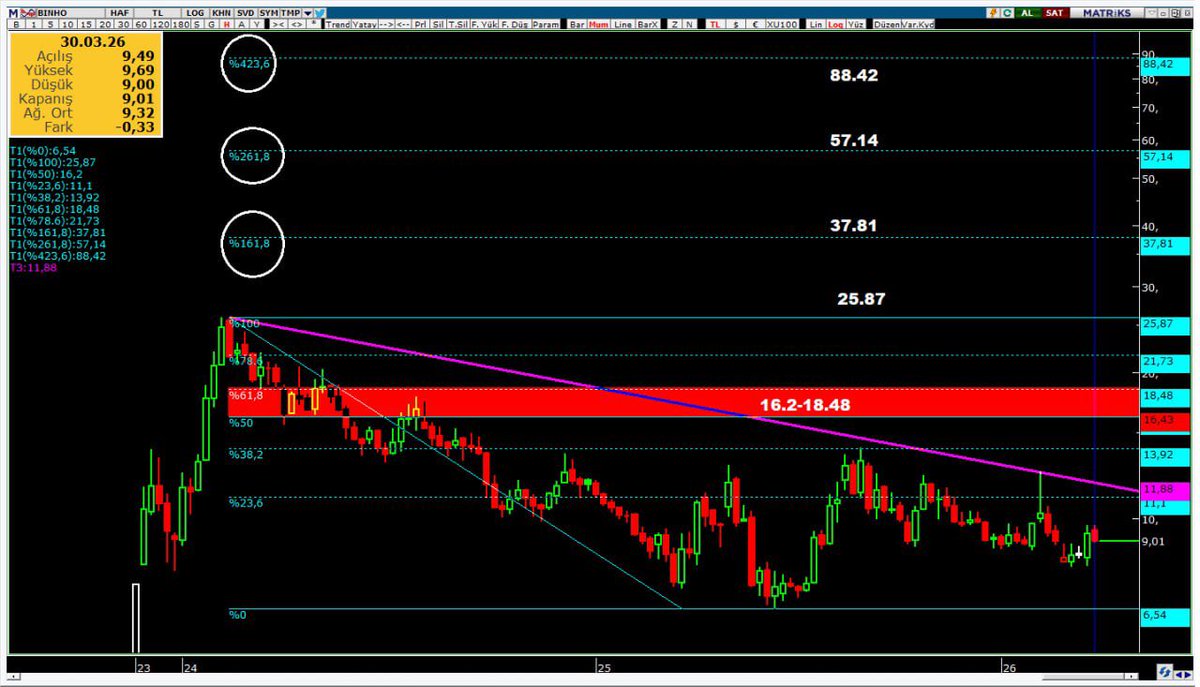Click the Var.Kyd button
Image resolution: width=1200 pixels, height=687 pixels.
918,24
